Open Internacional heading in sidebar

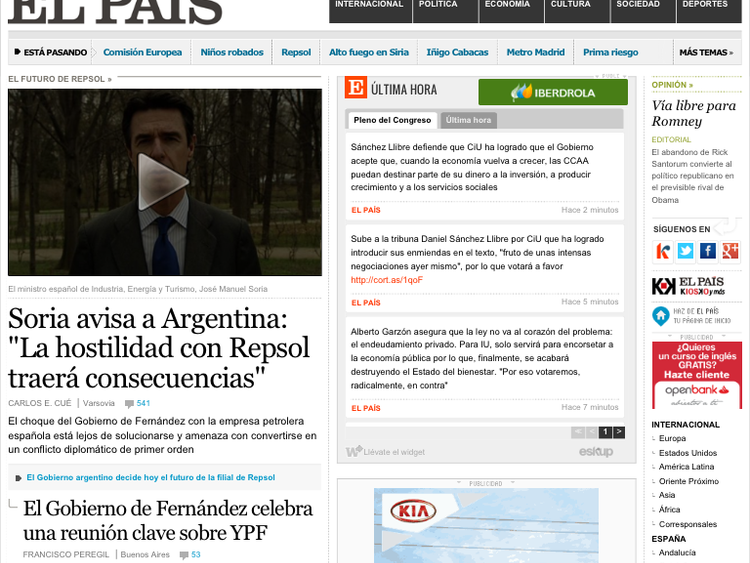tap(685, 425)
